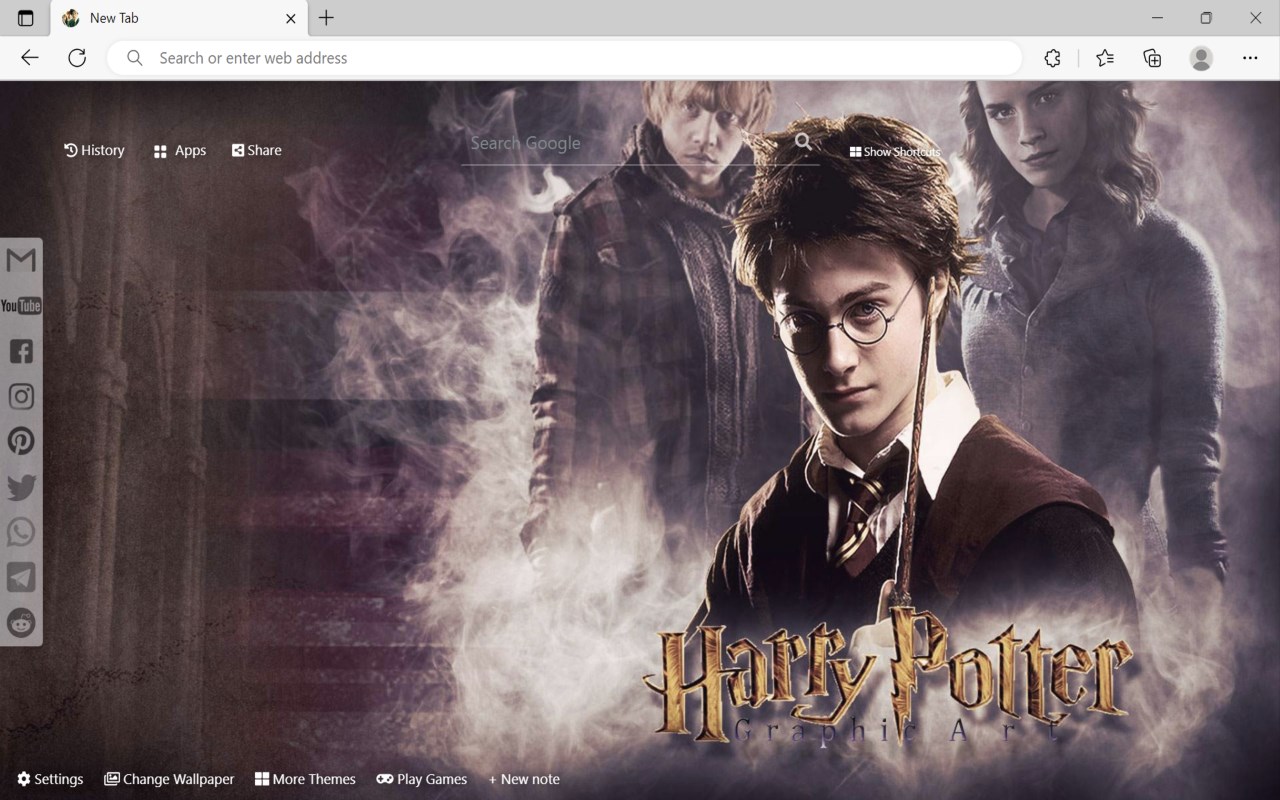Open a new browser tab

coord(326,18)
